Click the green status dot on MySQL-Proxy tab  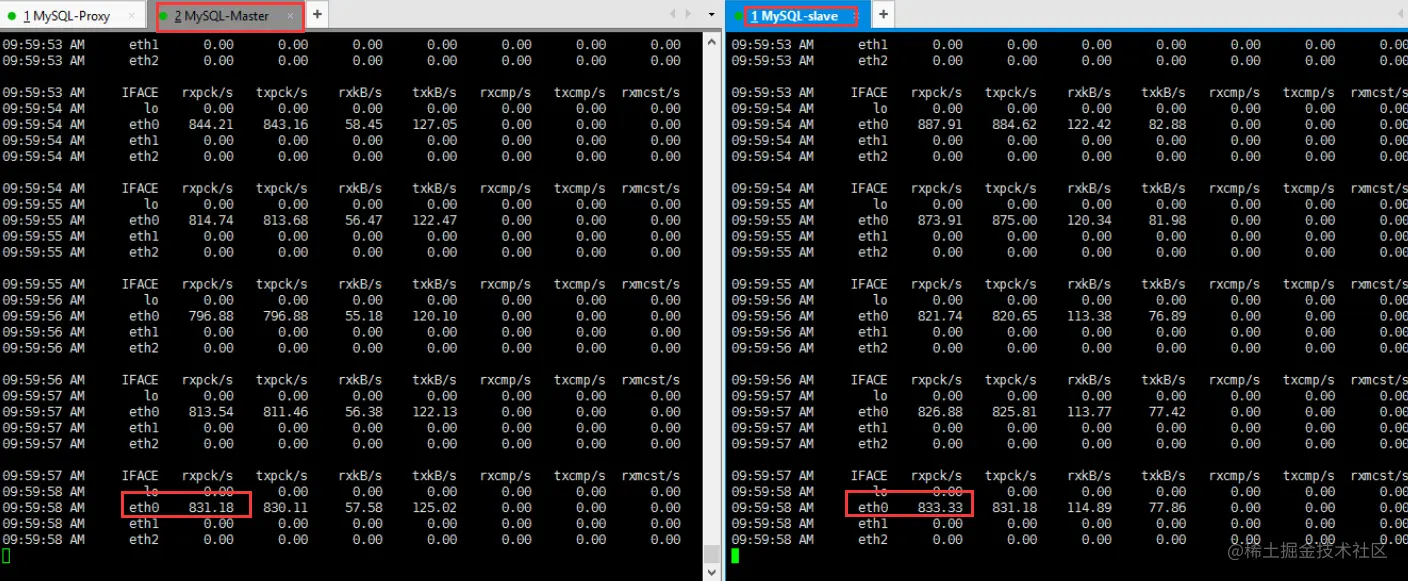pyautogui.click(x=12, y=16)
